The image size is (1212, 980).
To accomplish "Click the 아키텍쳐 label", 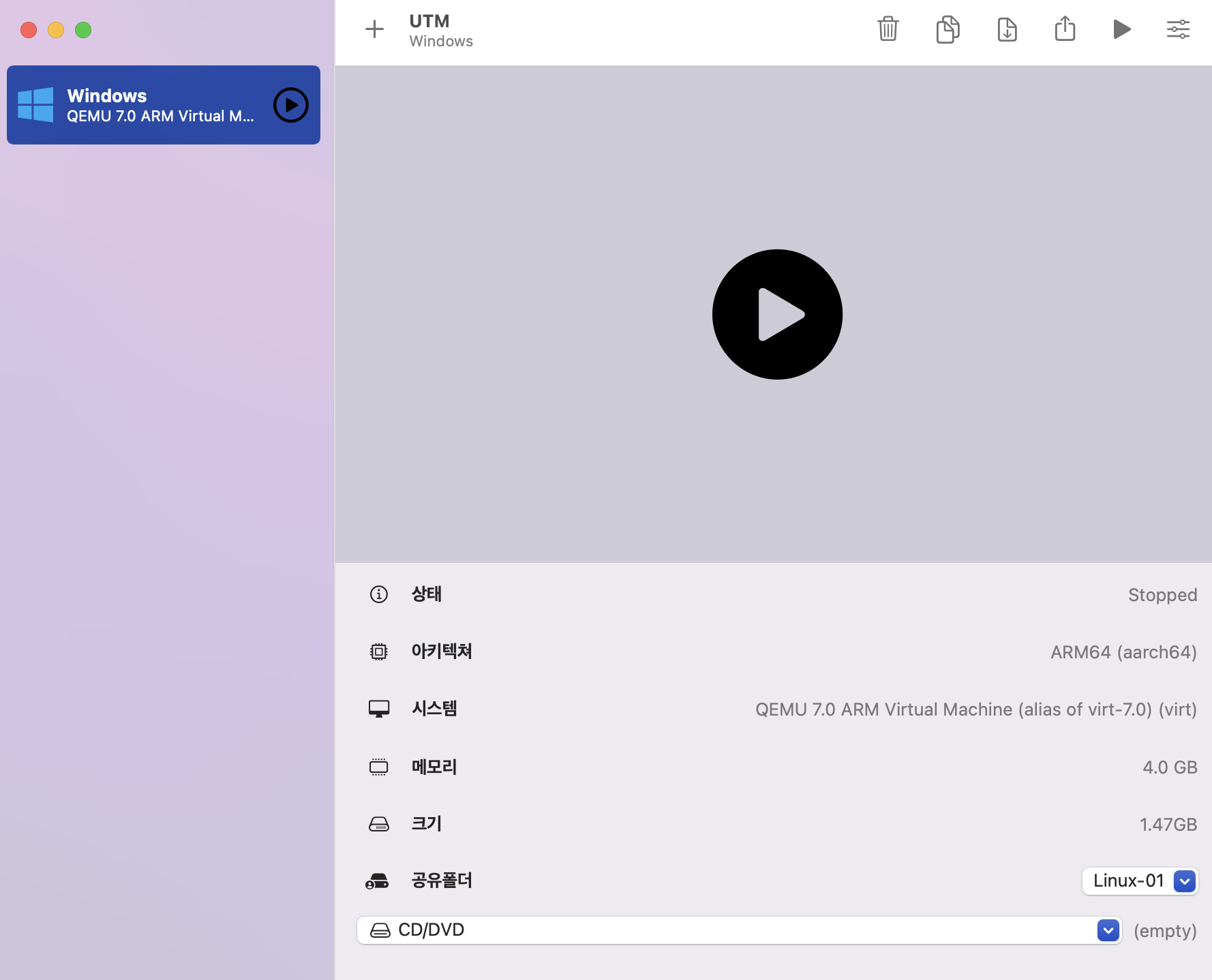I will point(442,652).
